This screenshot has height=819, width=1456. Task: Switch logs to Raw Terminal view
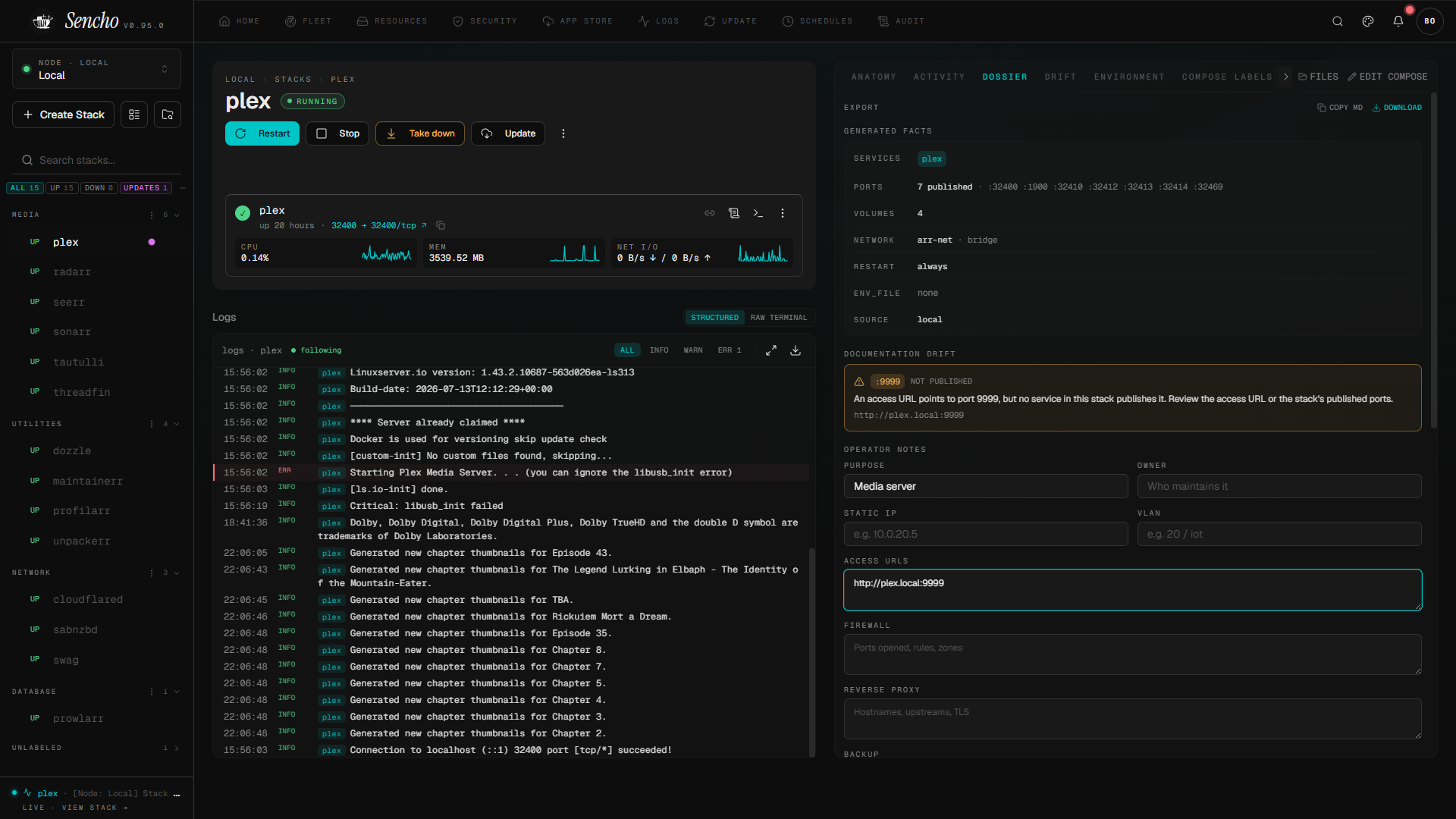tap(779, 318)
